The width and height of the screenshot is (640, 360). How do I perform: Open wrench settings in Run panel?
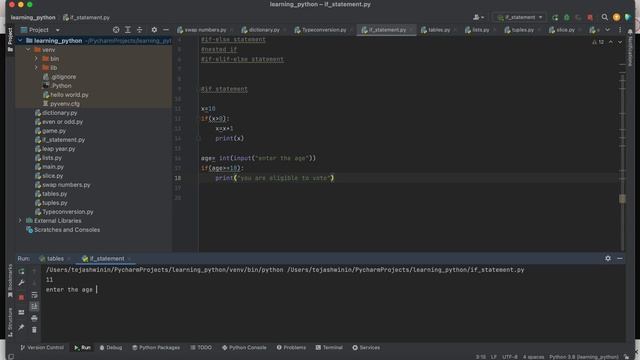21,282
